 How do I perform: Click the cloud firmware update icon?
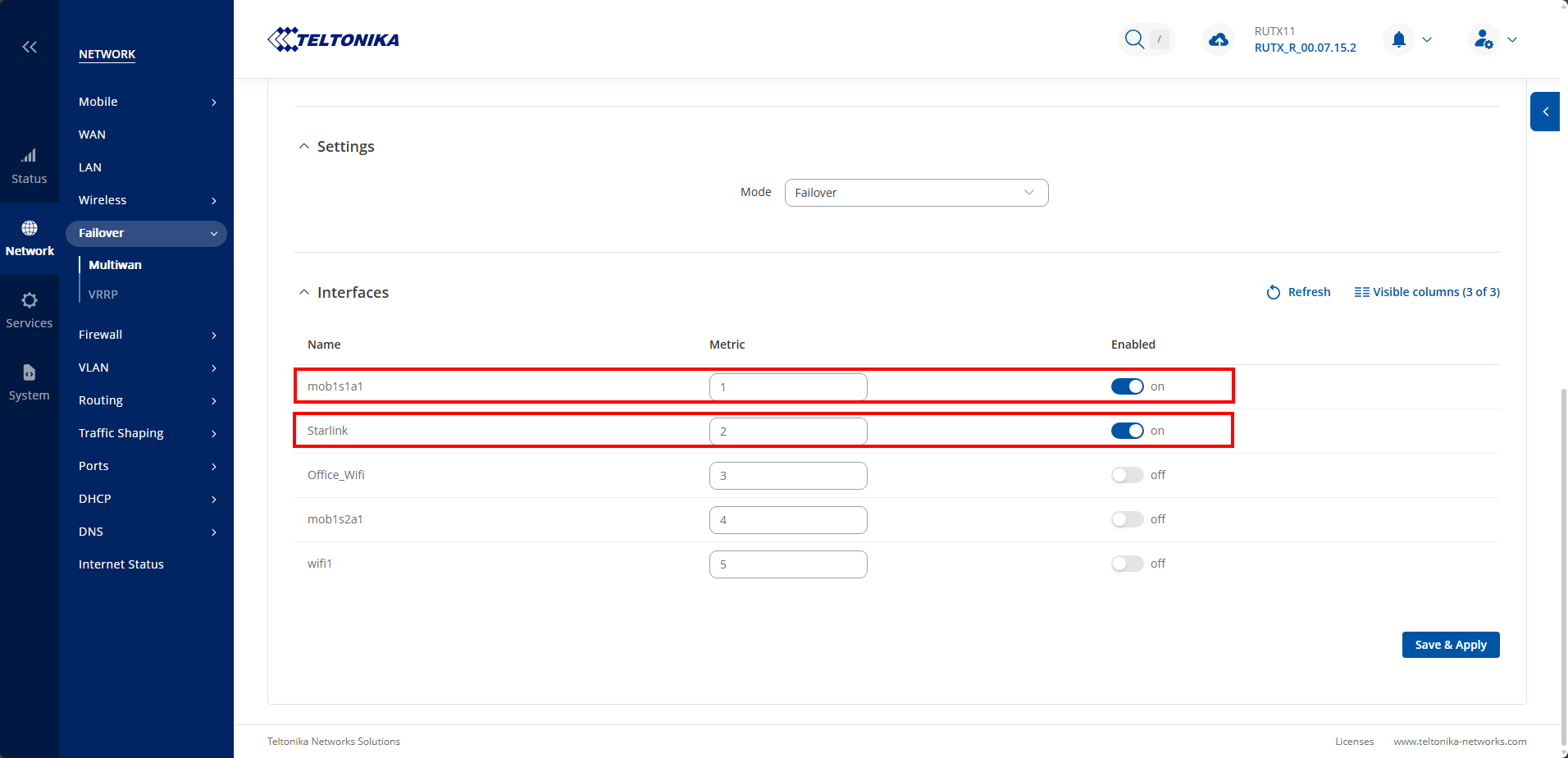pyautogui.click(x=1219, y=39)
